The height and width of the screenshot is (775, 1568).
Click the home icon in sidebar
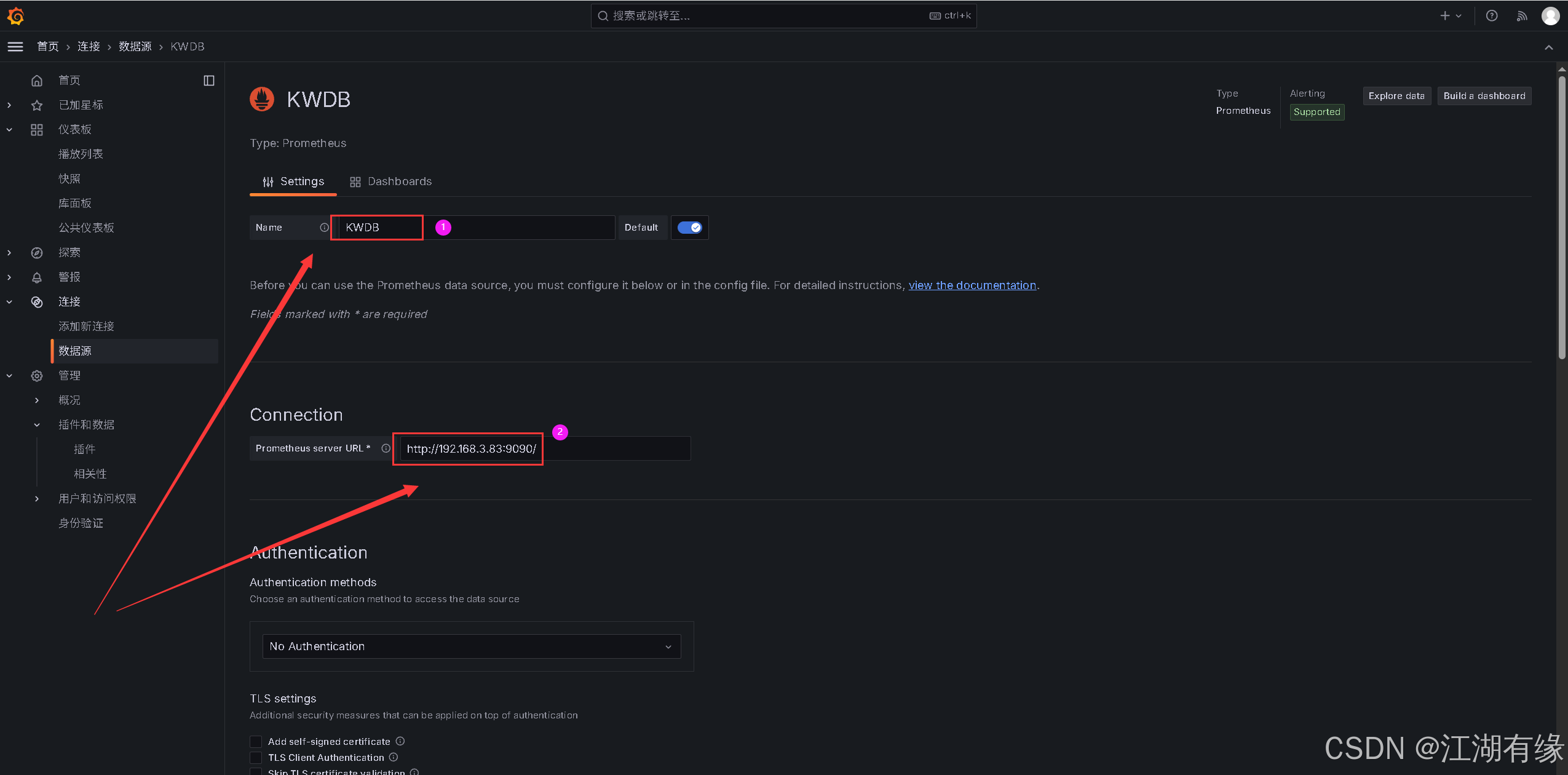pyautogui.click(x=37, y=81)
